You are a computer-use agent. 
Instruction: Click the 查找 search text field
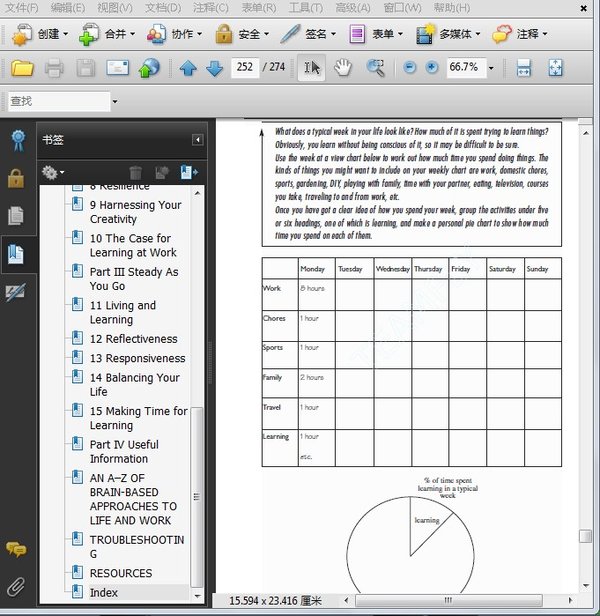click(59, 102)
